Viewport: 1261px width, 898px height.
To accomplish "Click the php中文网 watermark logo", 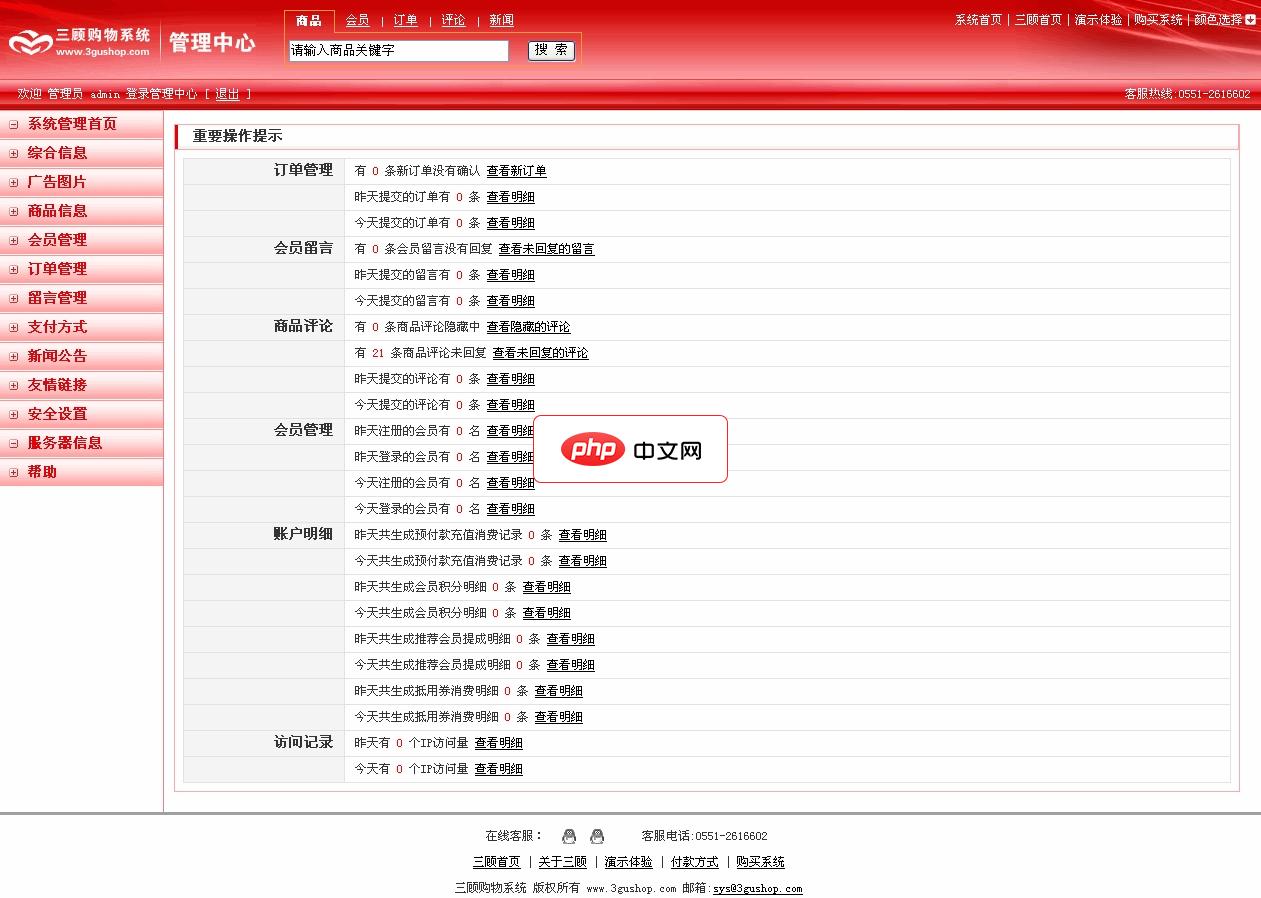I will click(x=630, y=450).
